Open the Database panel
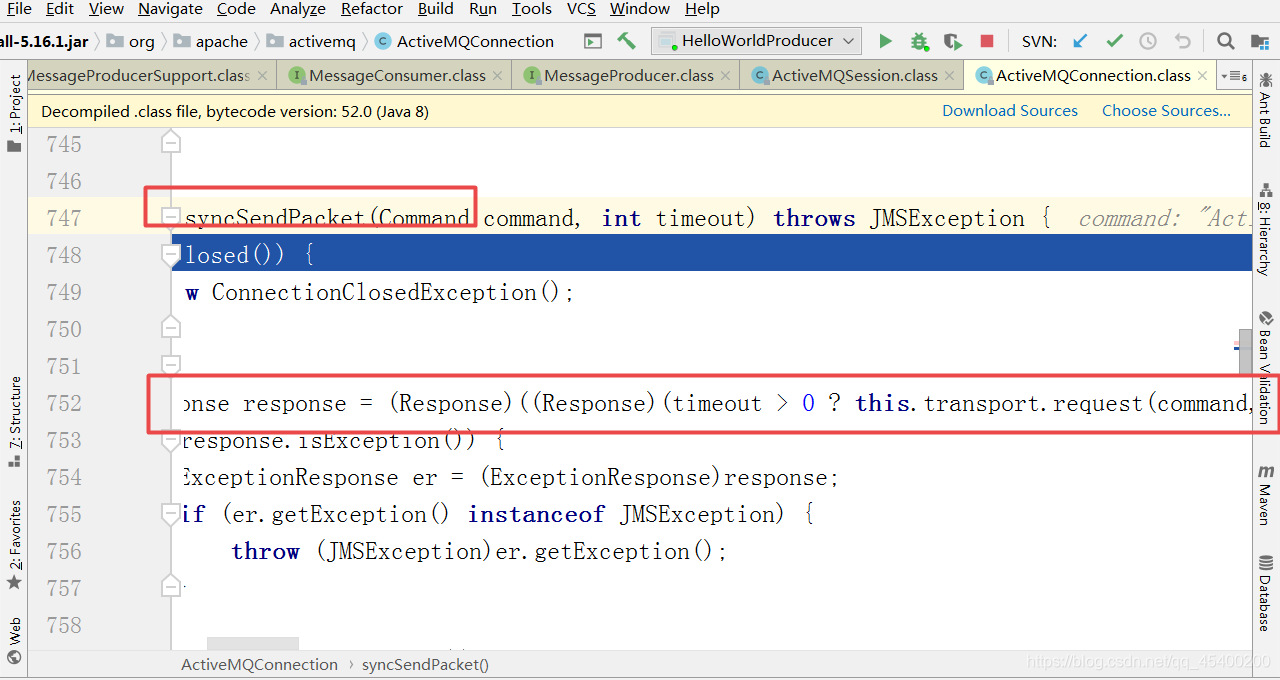Screen dimensions: 1280x680 [1266, 593]
